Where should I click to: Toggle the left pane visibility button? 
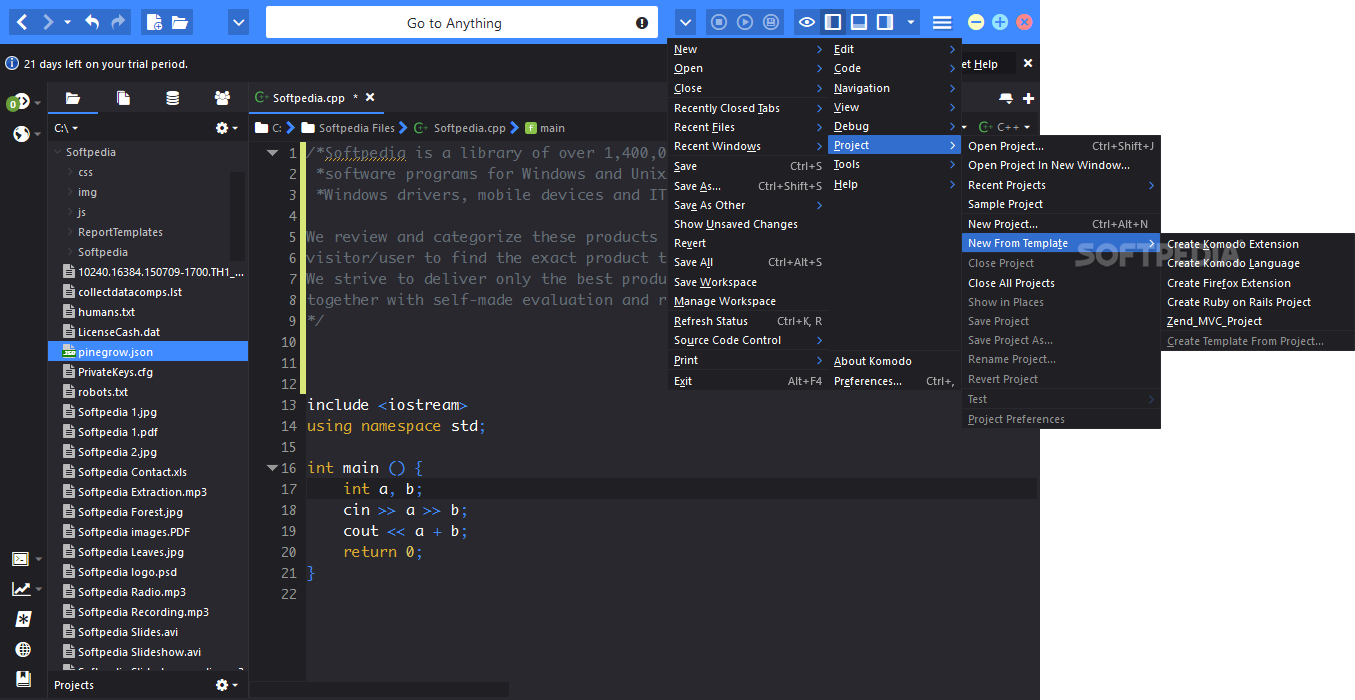(832, 22)
